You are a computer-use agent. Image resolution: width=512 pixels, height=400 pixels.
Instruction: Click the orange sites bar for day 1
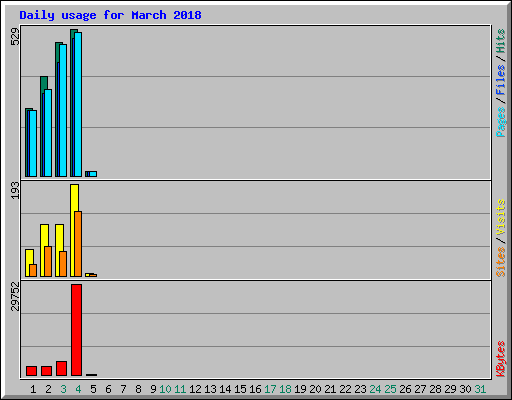pyautogui.click(x=33, y=270)
